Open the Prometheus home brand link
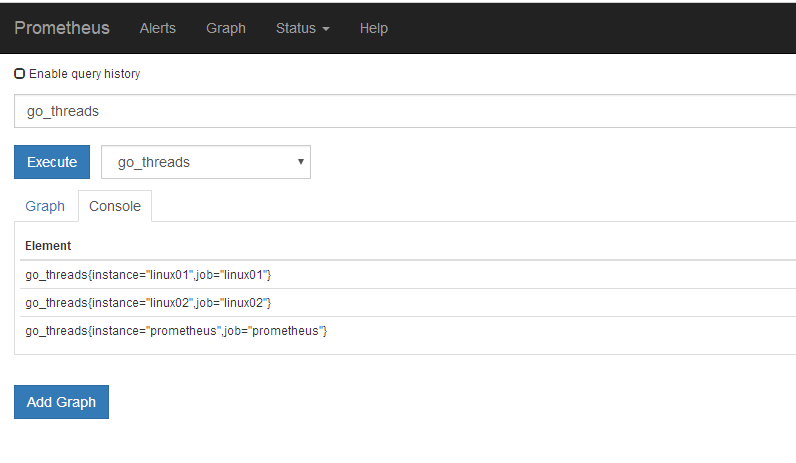Image resolution: width=796 pixels, height=463 pixels. 62,28
